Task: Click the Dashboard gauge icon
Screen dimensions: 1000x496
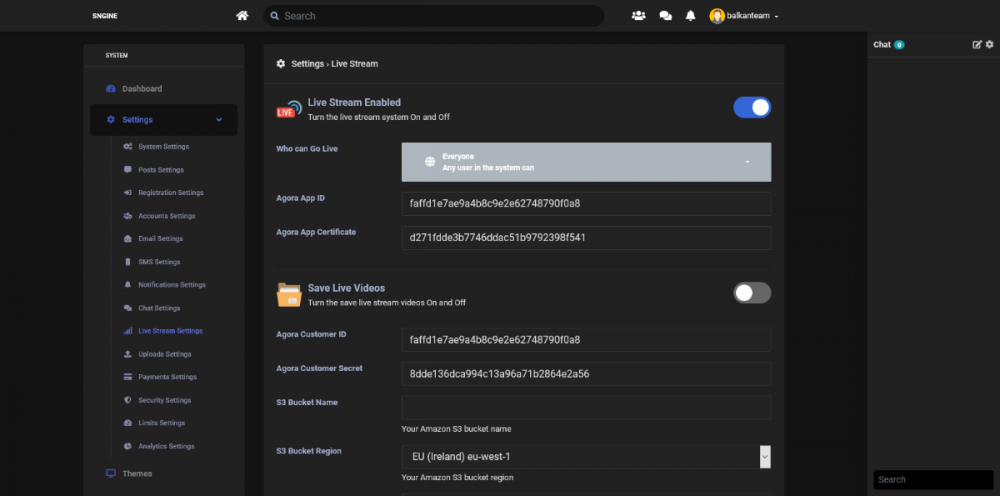Action: coord(111,89)
